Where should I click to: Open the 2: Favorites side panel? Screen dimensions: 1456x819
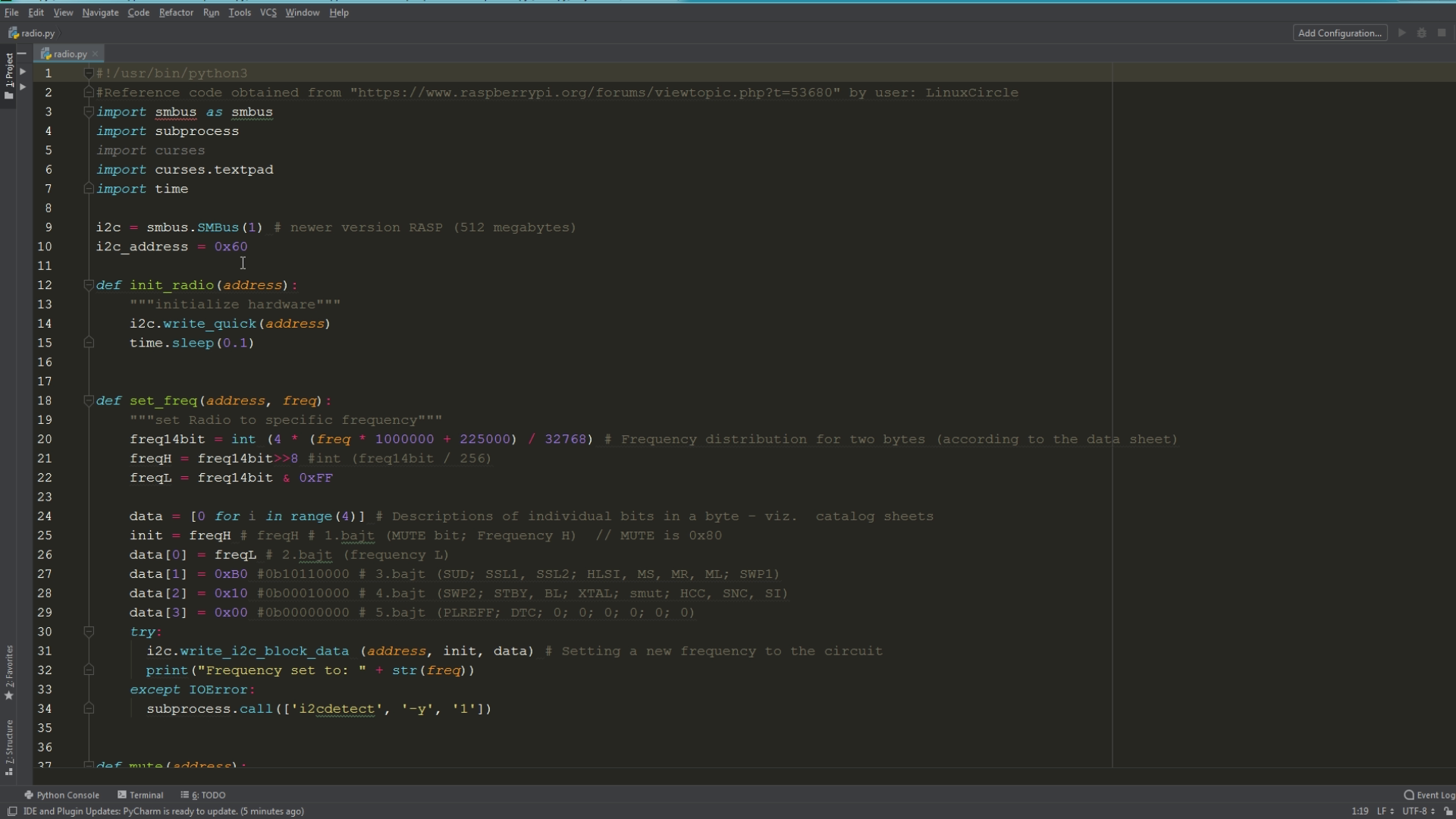tap(9, 672)
